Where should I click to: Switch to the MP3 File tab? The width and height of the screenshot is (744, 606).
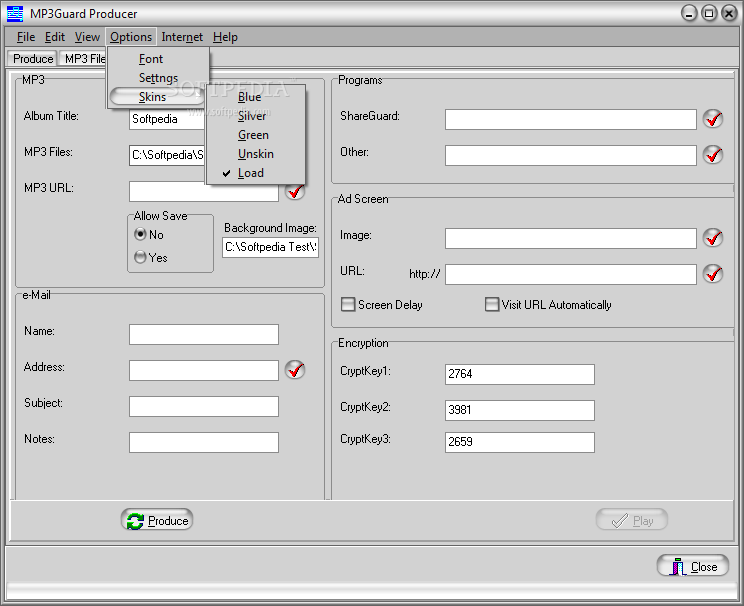pos(84,58)
